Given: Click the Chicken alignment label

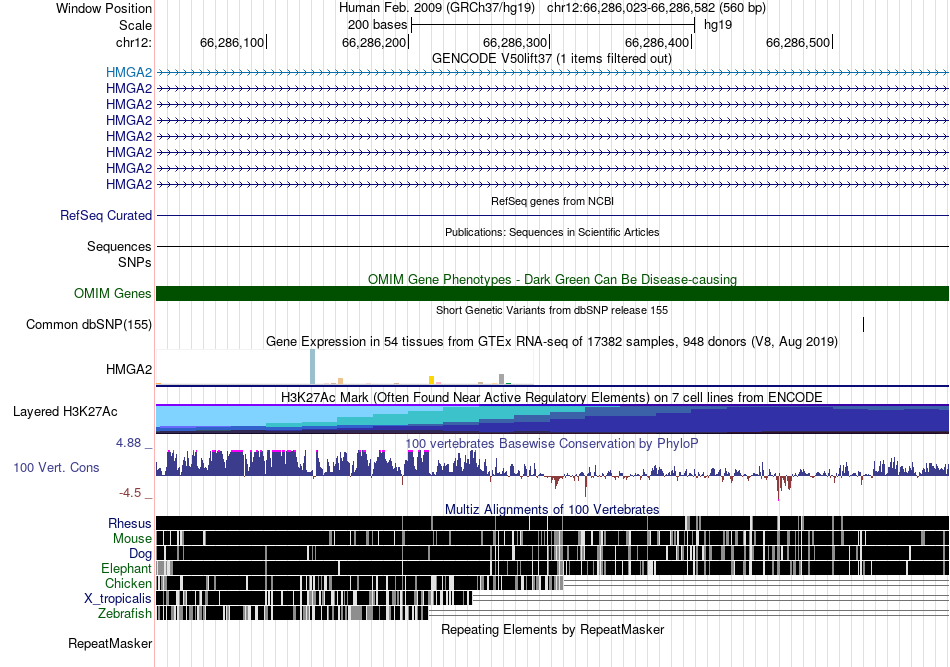Looking at the screenshot, I should click(128, 583).
